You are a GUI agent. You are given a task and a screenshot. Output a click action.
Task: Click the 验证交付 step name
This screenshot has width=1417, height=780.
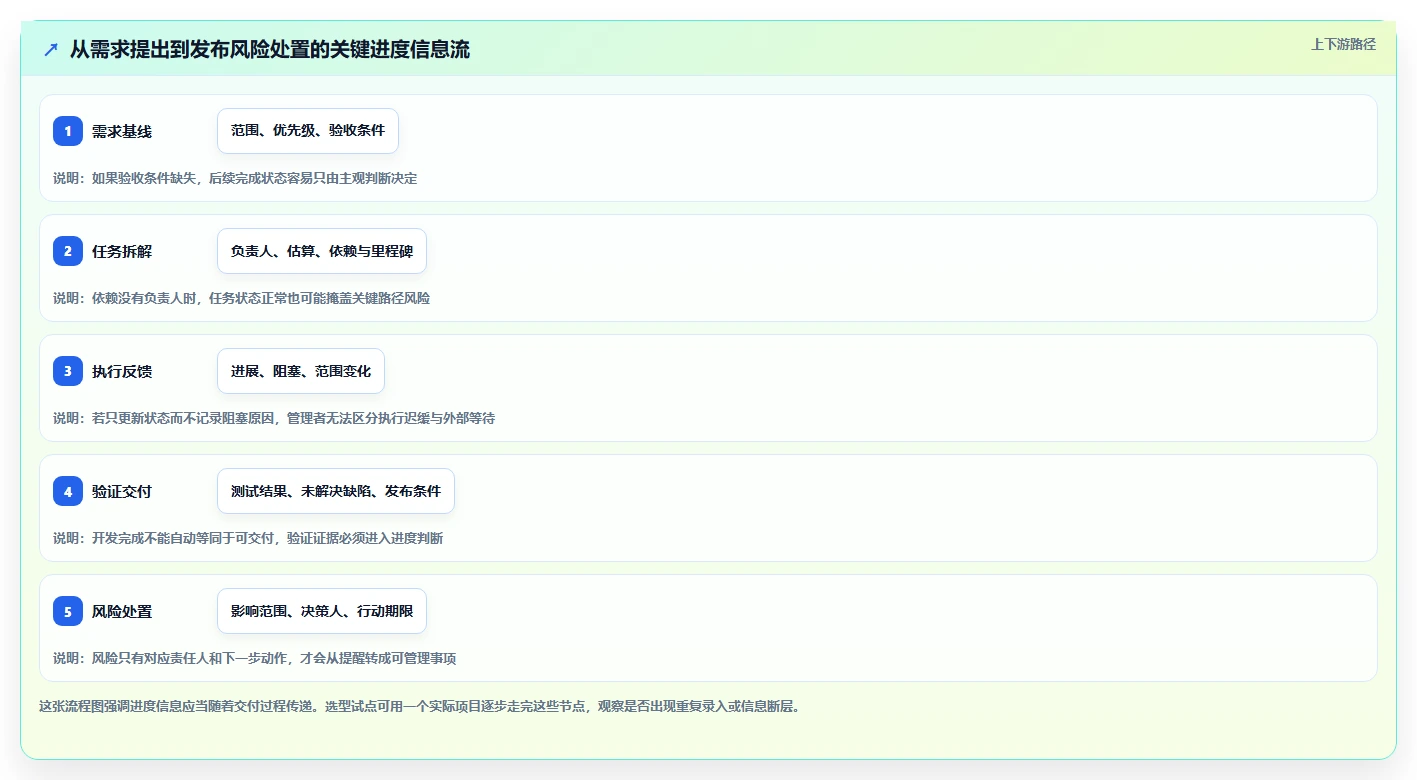122,491
